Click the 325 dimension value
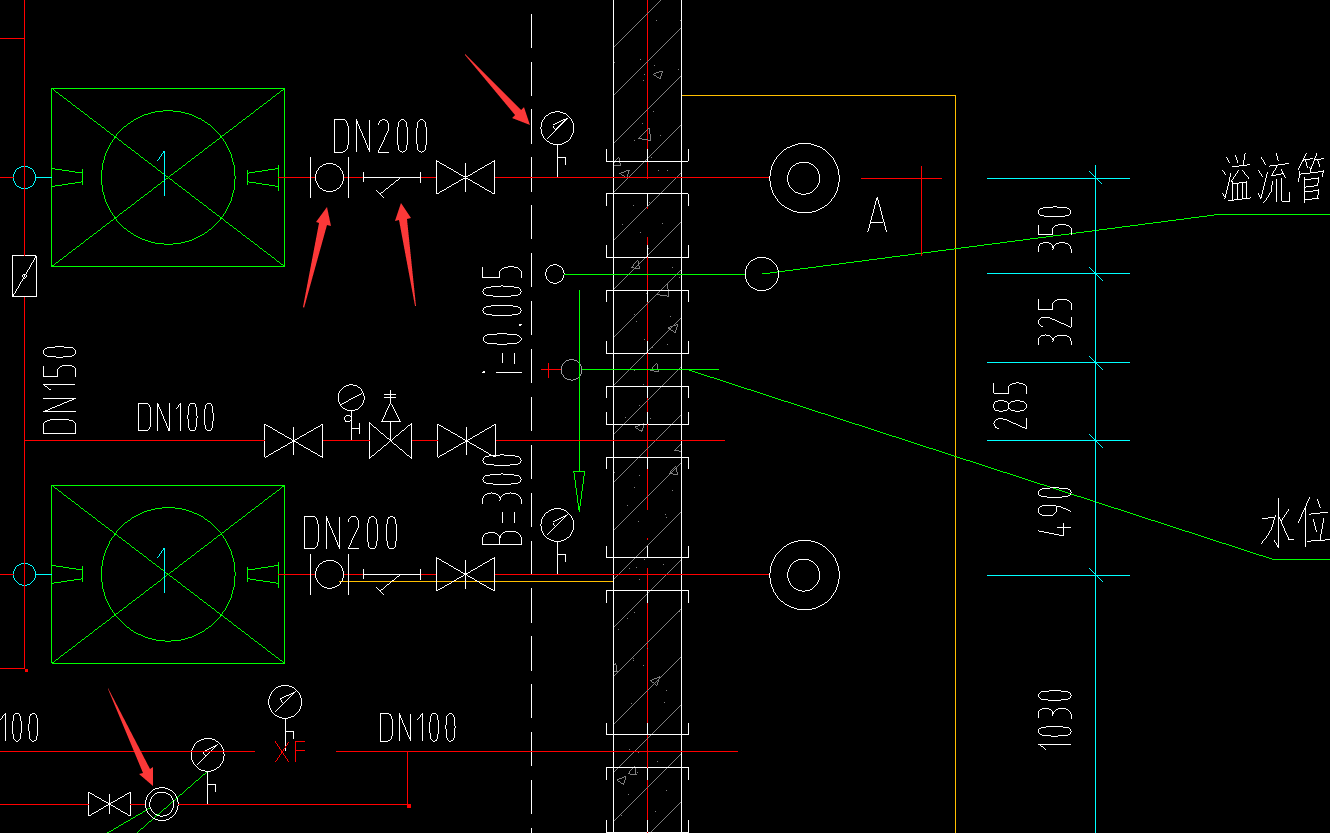This screenshot has width=1330, height=833. click(1056, 322)
